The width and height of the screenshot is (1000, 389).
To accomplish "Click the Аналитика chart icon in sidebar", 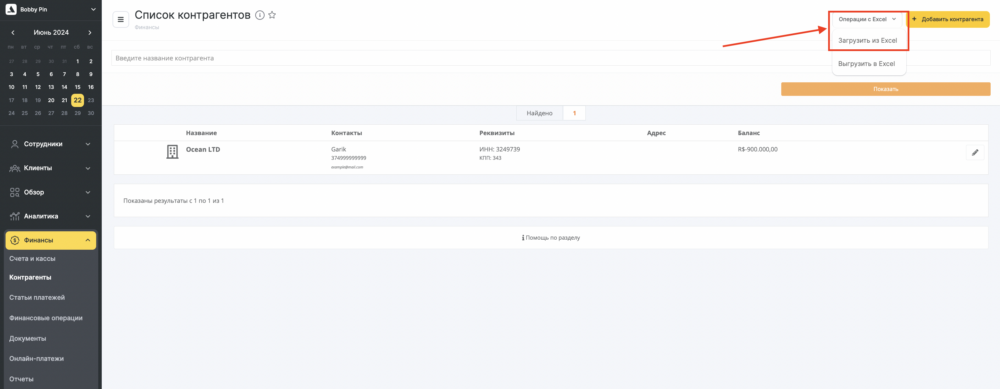I will [x=15, y=216].
